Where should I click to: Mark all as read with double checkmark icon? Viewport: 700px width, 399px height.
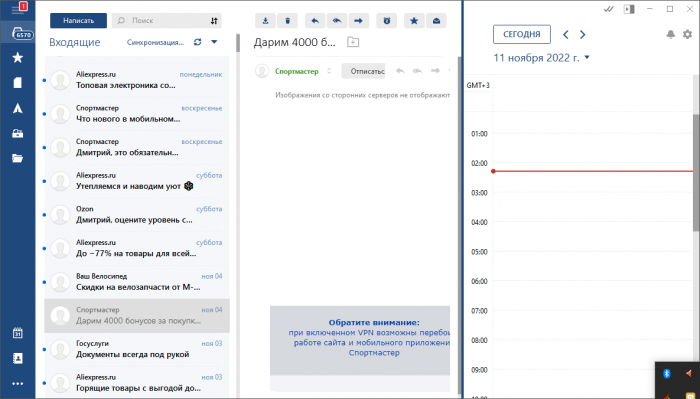tap(608, 9)
